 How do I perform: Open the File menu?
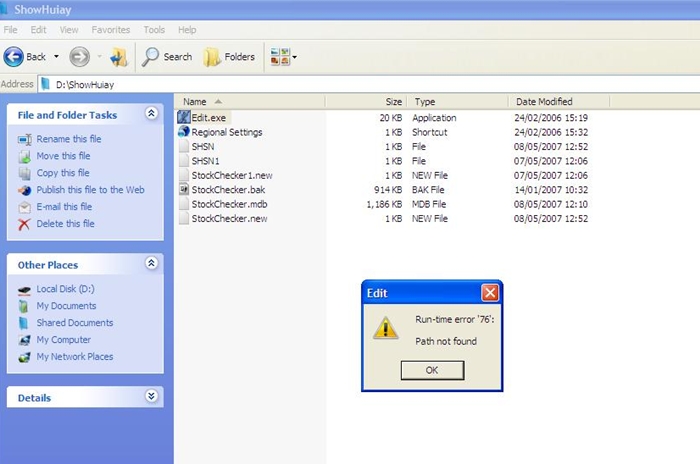point(10,30)
